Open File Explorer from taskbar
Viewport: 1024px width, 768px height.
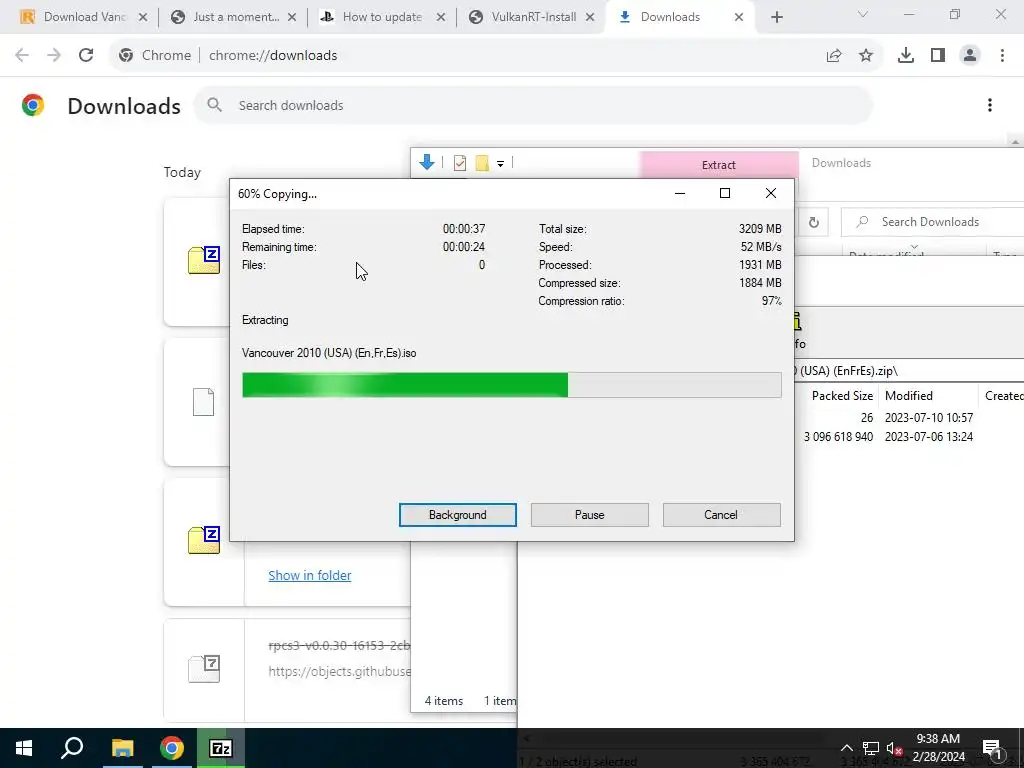(122, 748)
